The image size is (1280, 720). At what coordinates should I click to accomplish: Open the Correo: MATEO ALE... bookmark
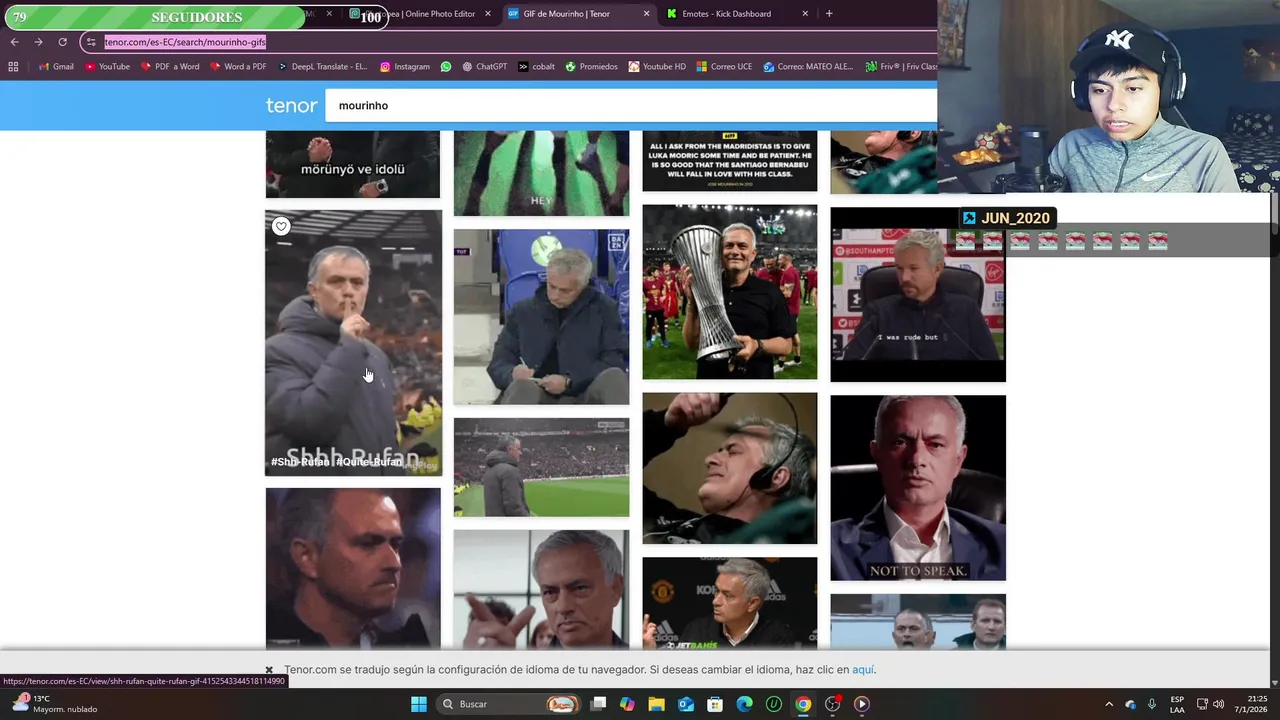808,67
